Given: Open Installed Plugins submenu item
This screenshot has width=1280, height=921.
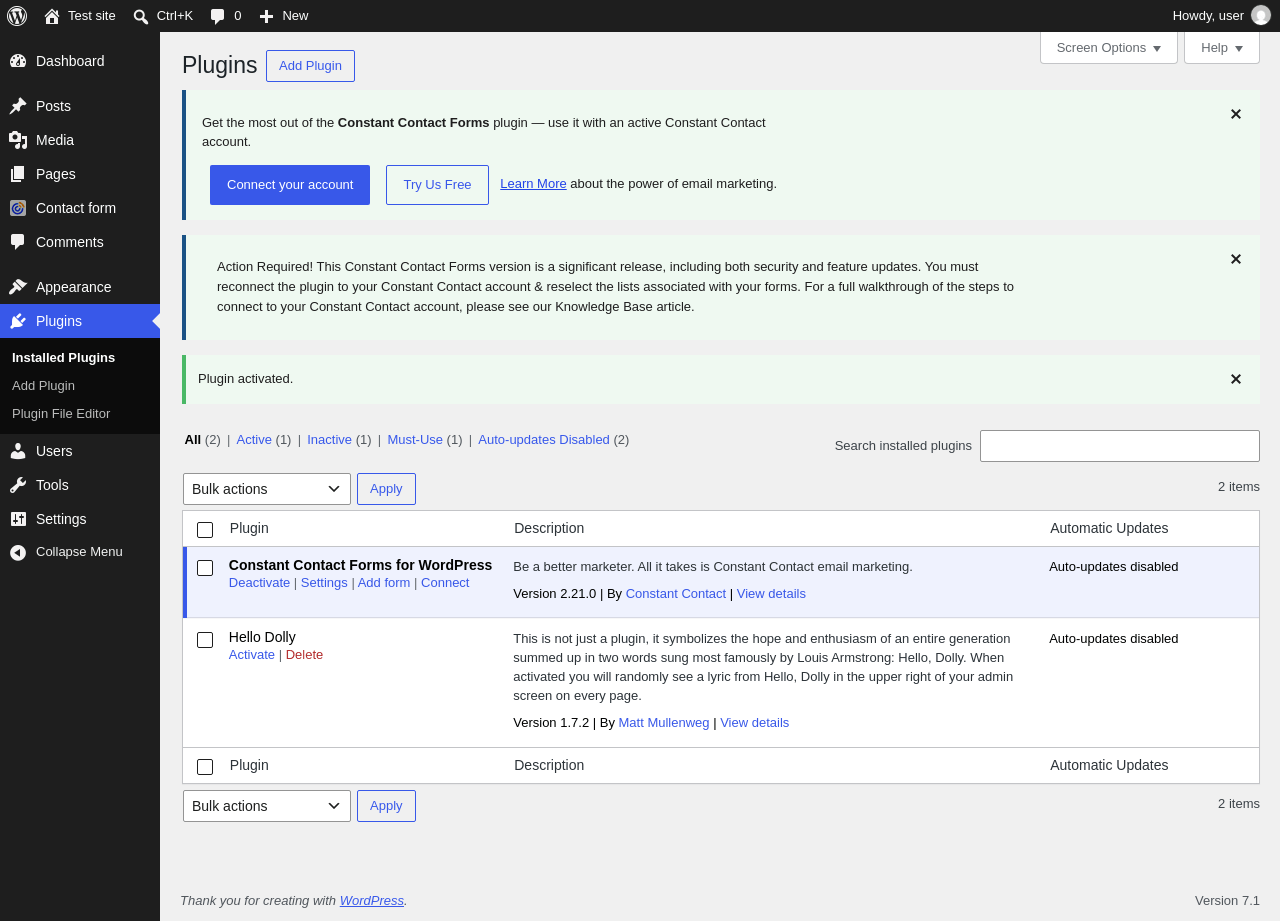Looking at the screenshot, I should [x=63, y=357].
